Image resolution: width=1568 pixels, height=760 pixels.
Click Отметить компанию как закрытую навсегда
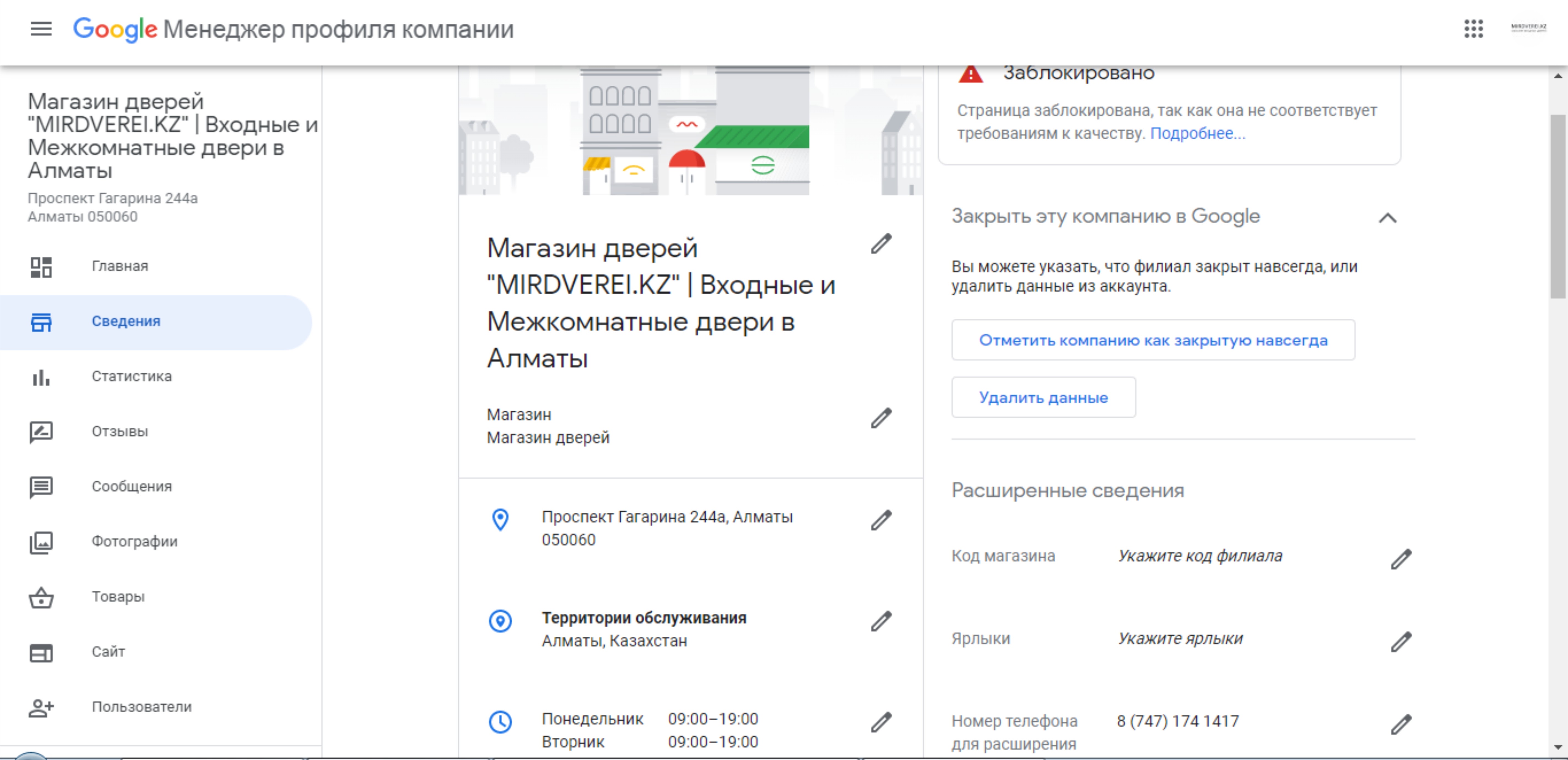(x=1153, y=340)
